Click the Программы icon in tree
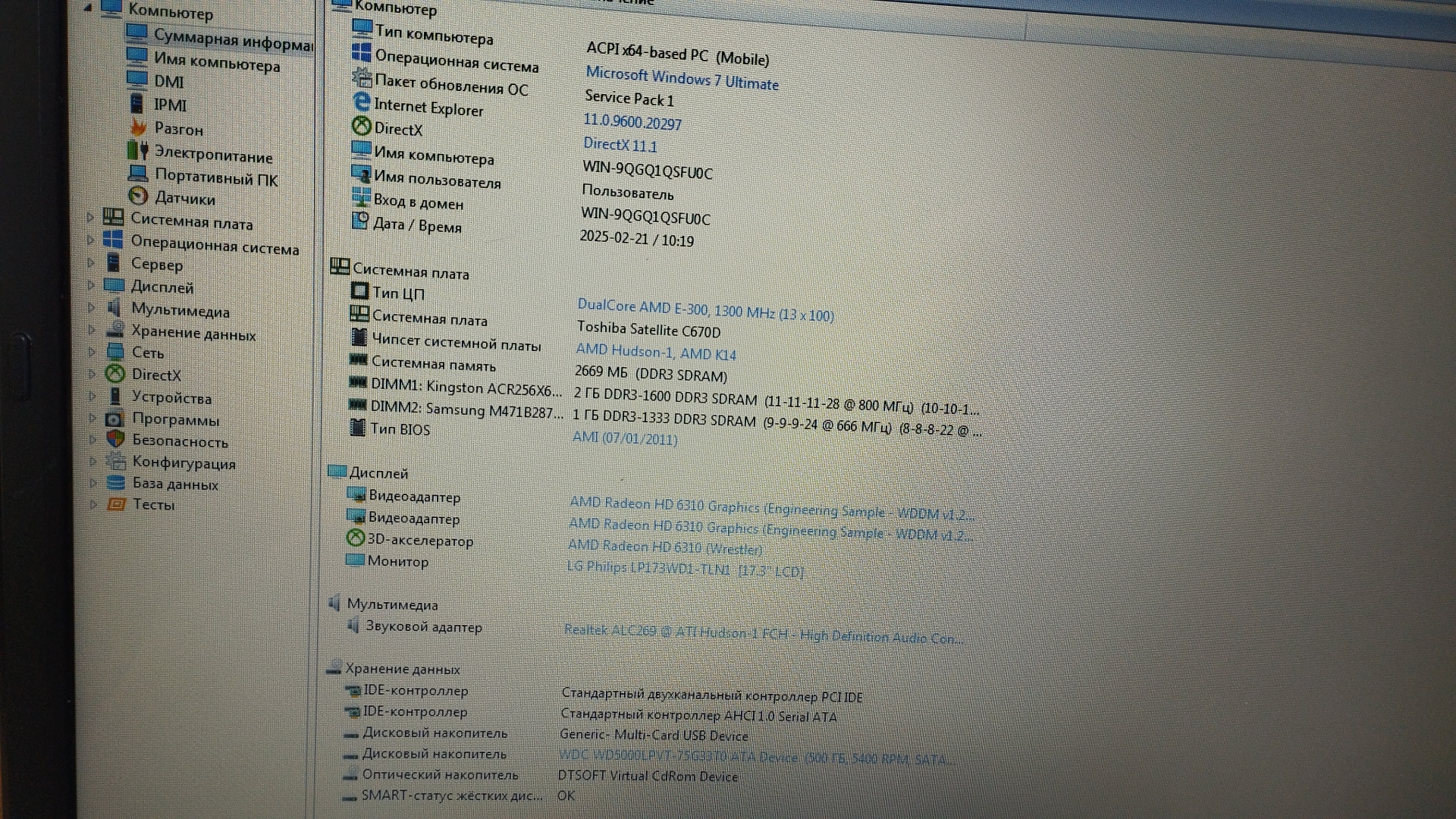This screenshot has width=1456, height=819. (115, 418)
